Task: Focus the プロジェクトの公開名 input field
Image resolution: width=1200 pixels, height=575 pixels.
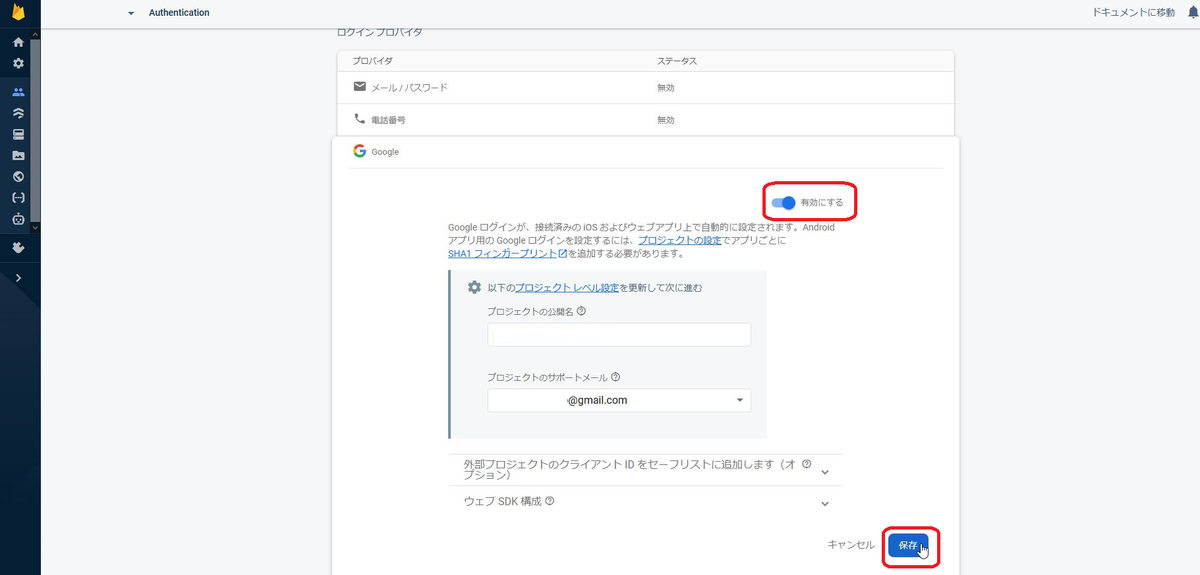Action: click(x=619, y=334)
